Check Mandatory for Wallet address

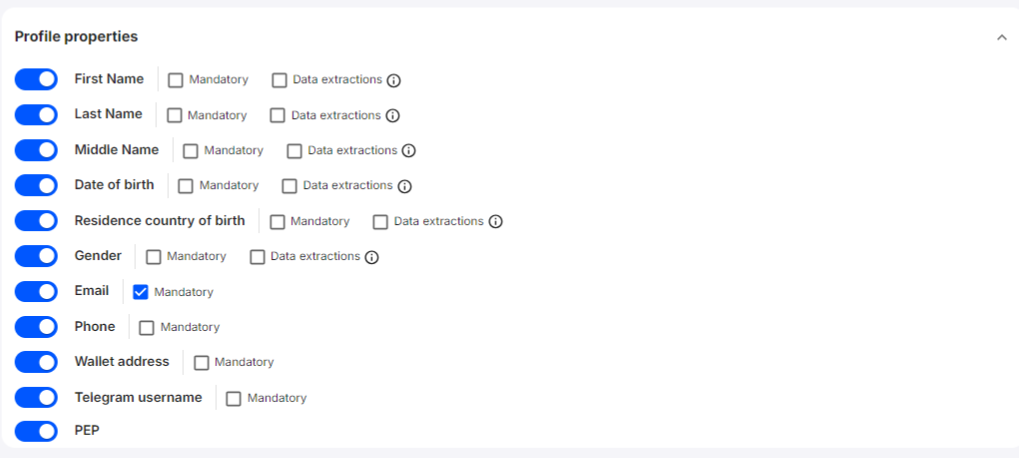(x=201, y=362)
